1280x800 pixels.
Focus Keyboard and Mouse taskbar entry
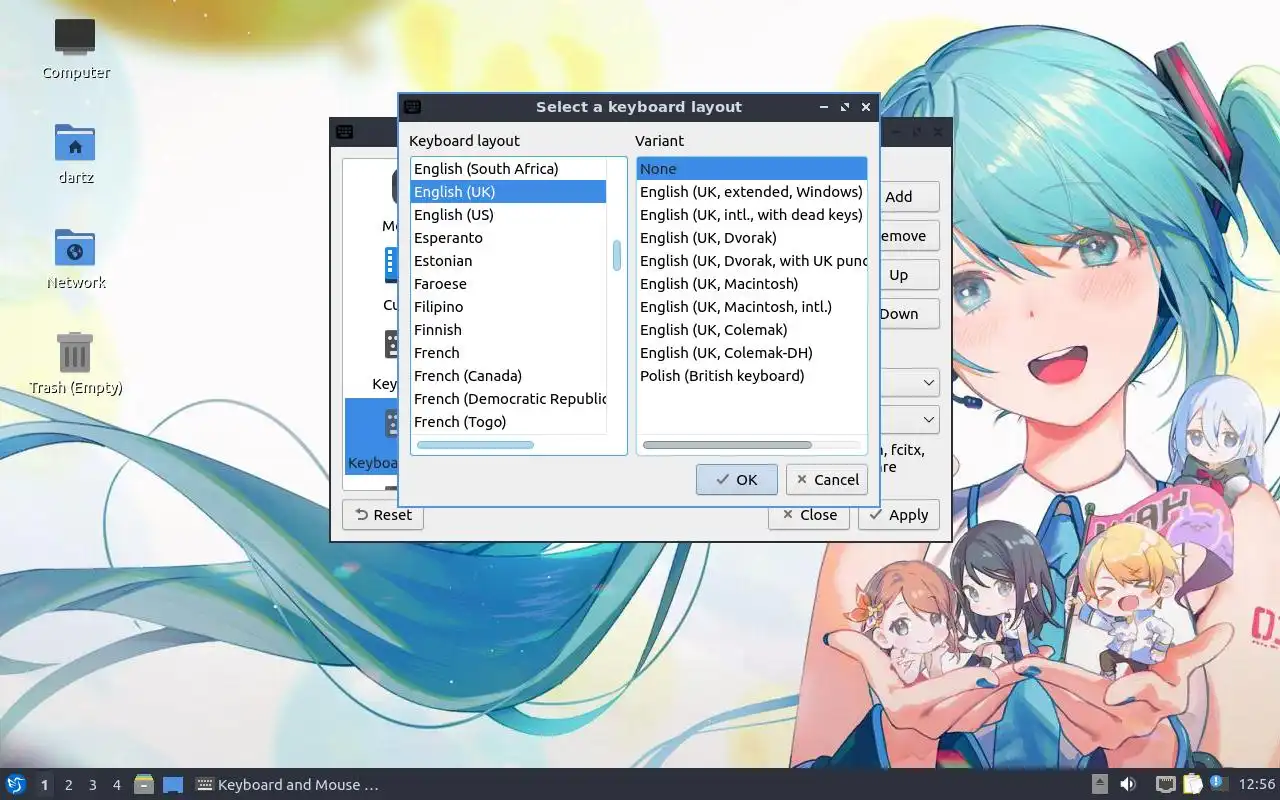point(287,785)
